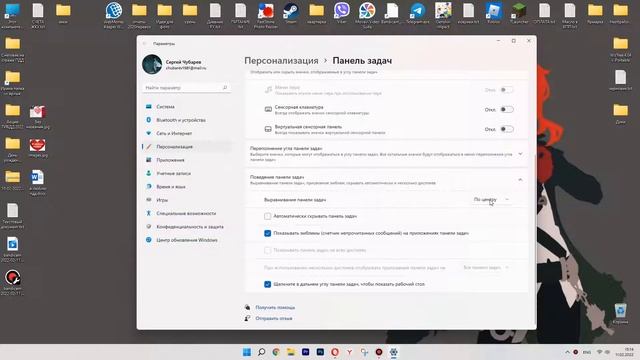Open the Opera browser taskbar icon
The image size is (640, 360).
[x=335, y=352]
